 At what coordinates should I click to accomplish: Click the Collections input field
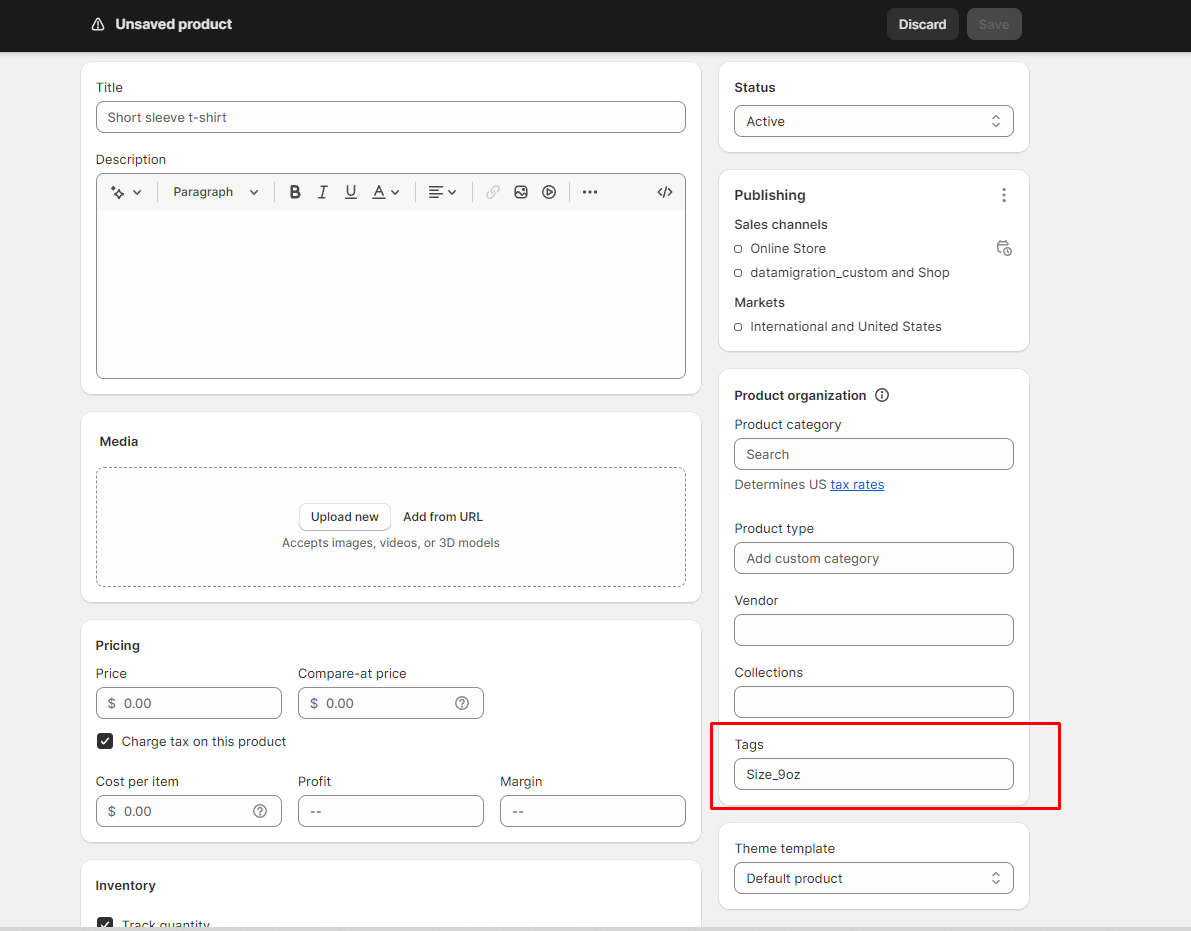874,702
